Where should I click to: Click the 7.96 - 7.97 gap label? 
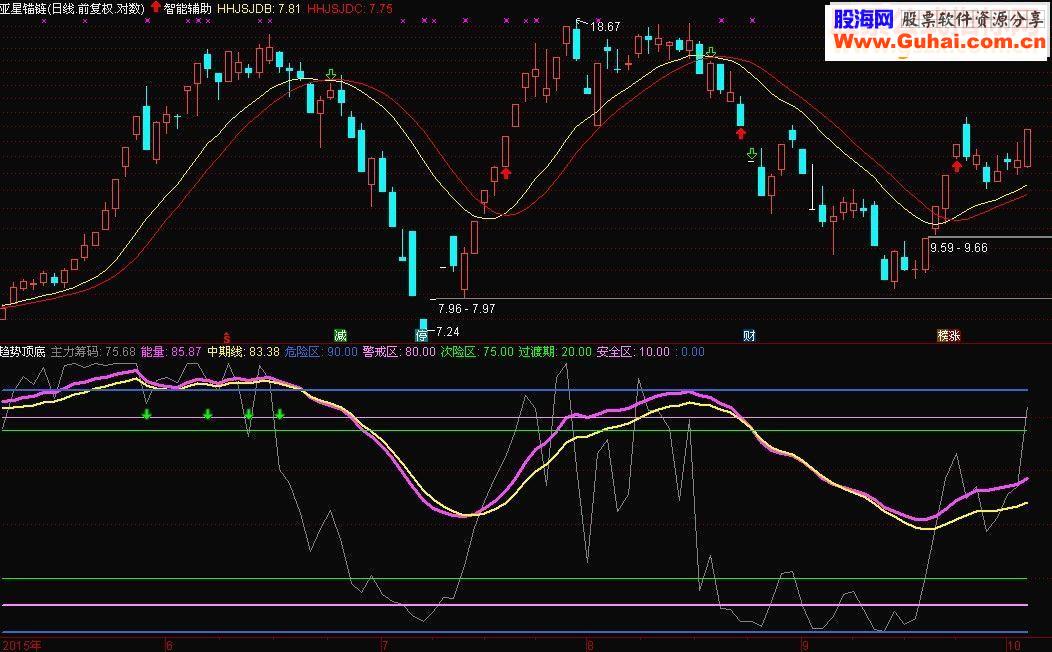tap(466, 309)
